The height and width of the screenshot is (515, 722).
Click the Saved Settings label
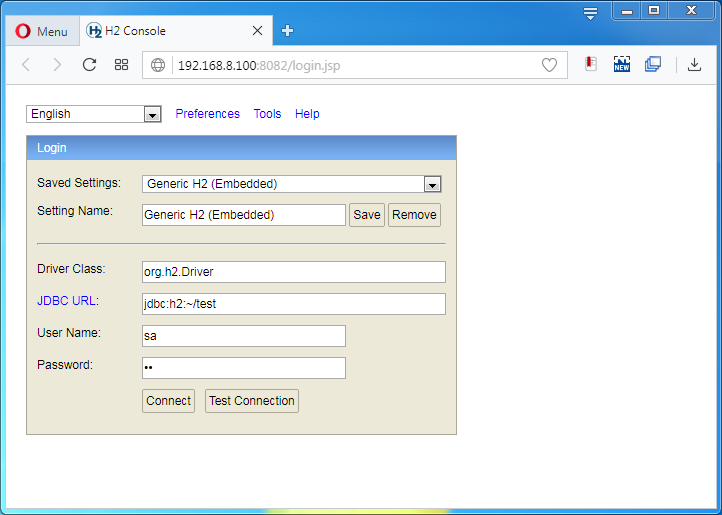[79, 183]
